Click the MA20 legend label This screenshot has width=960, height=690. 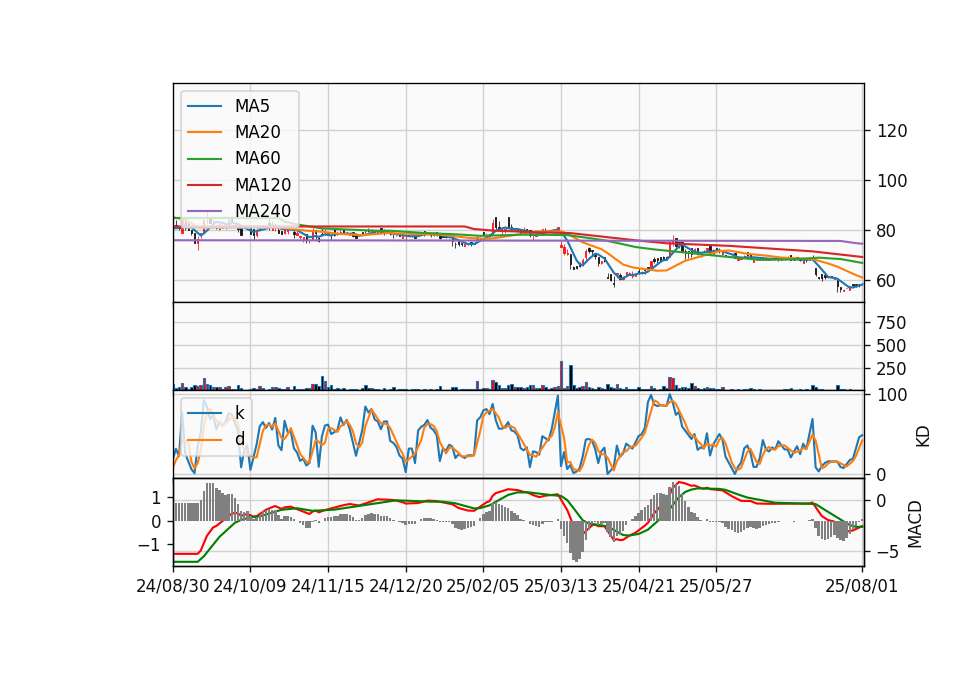click(x=258, y=132)
